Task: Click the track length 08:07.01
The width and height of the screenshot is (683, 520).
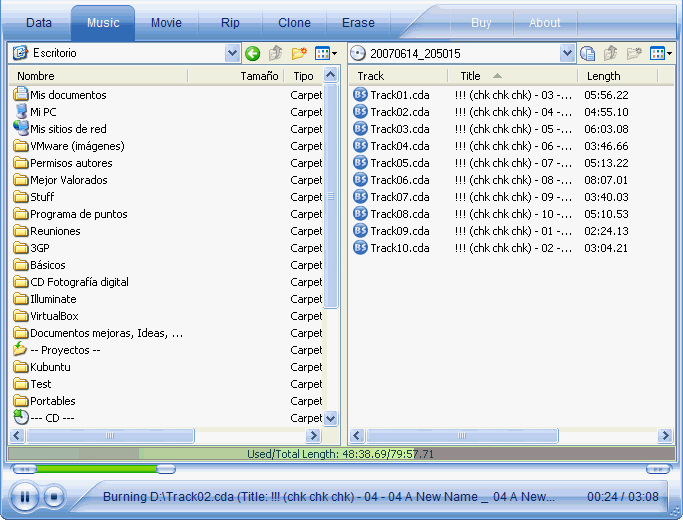Action: pyautogui.click(x=606, y=180)
